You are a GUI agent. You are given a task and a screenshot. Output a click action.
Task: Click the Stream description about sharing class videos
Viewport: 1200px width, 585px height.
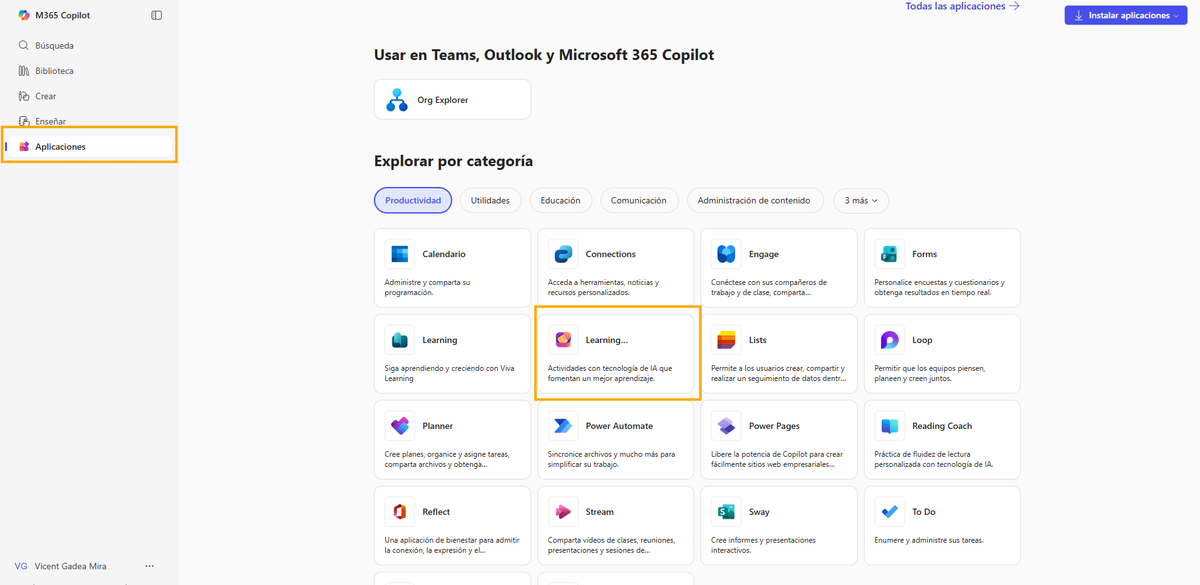click(x=610, y=545)
